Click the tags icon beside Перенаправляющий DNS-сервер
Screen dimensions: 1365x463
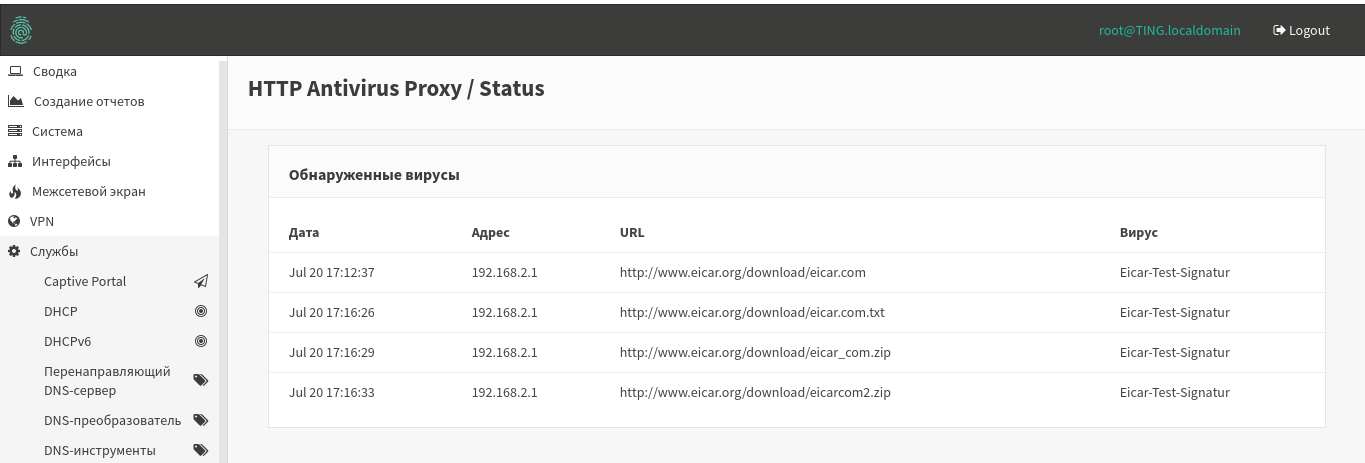point(200,381)
